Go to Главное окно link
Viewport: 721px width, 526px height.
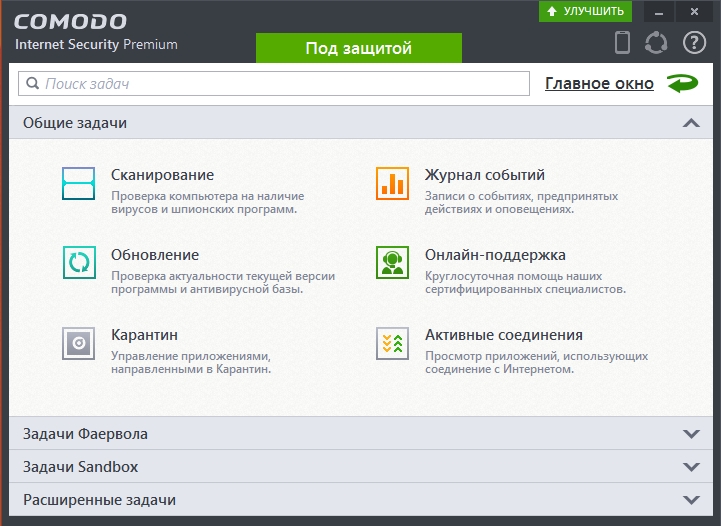[599, 84]
